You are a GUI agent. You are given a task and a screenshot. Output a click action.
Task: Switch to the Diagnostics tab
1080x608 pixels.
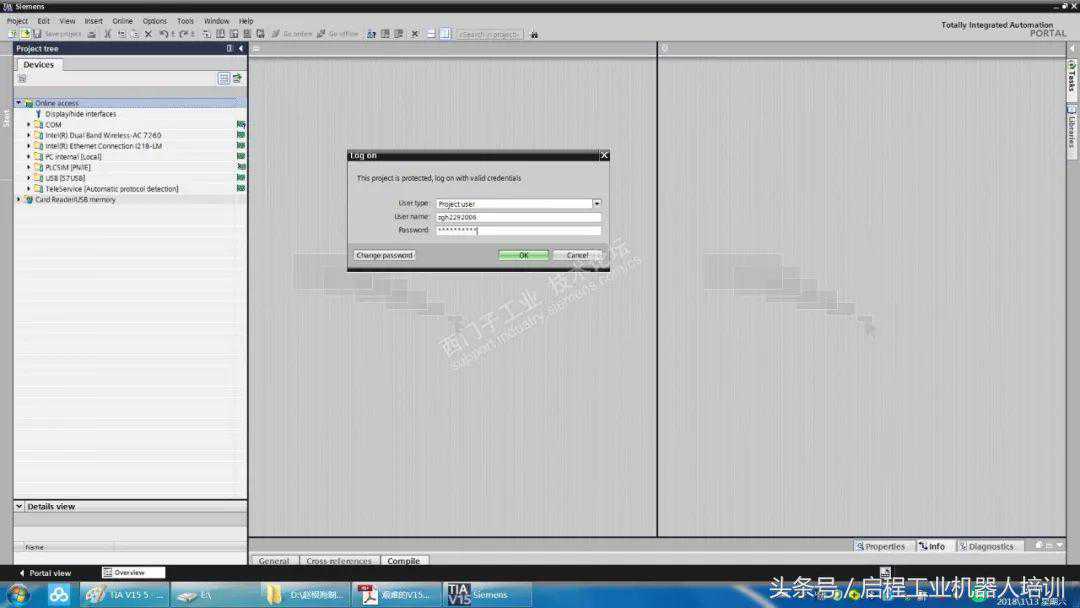pyautogui.click(x=986, y=546)
